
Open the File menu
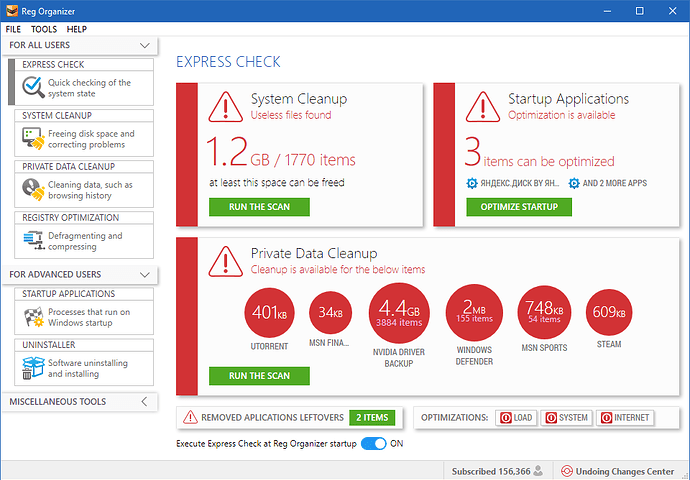pos(13,30)
